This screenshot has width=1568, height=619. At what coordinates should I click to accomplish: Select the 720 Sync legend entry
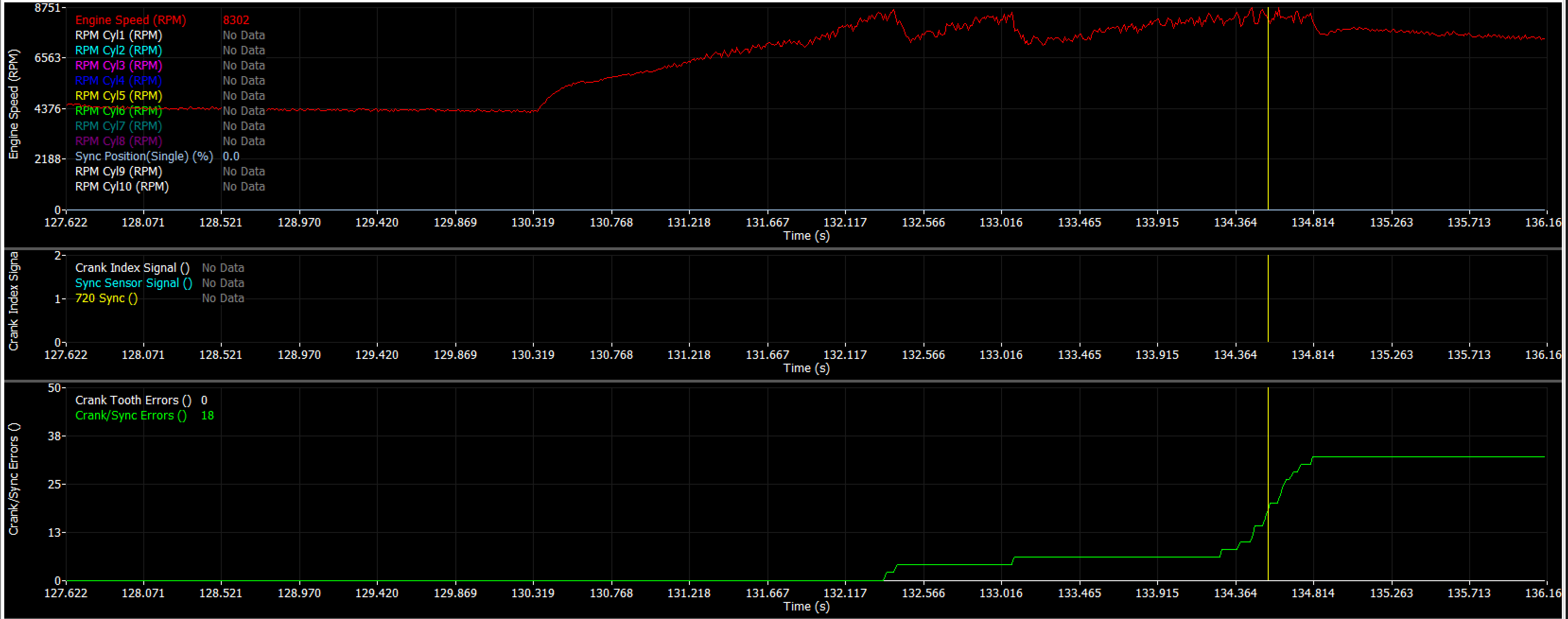106,298
